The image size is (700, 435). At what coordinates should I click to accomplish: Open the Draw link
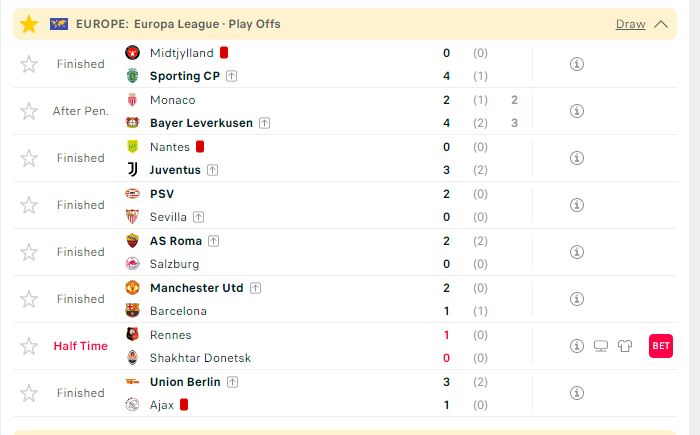[630, 24]
